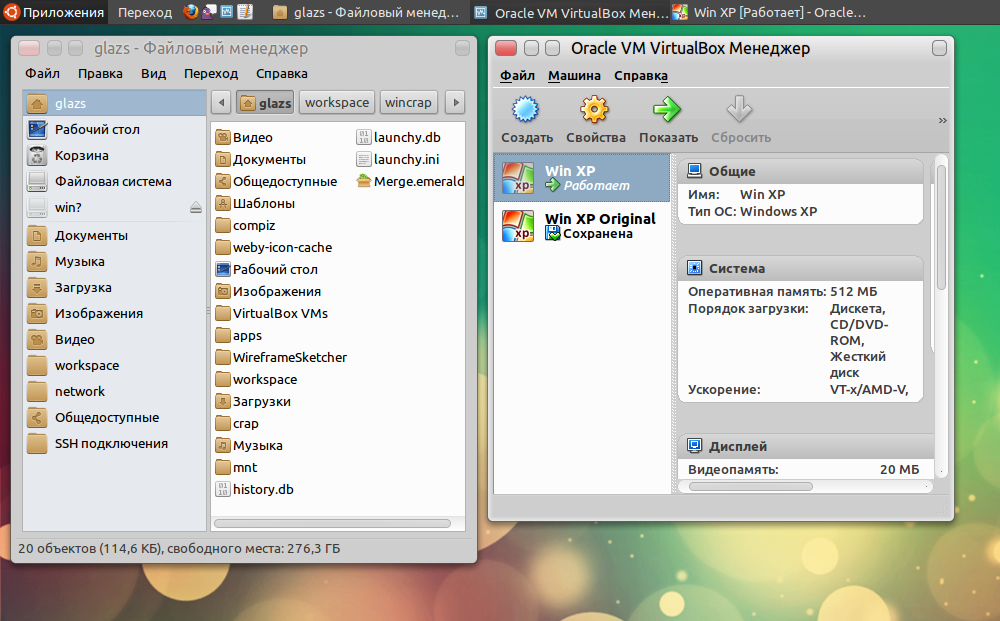
Task: Open SSH подключения in sidebar
Action: pyautogui.click(x=115, y=444)
